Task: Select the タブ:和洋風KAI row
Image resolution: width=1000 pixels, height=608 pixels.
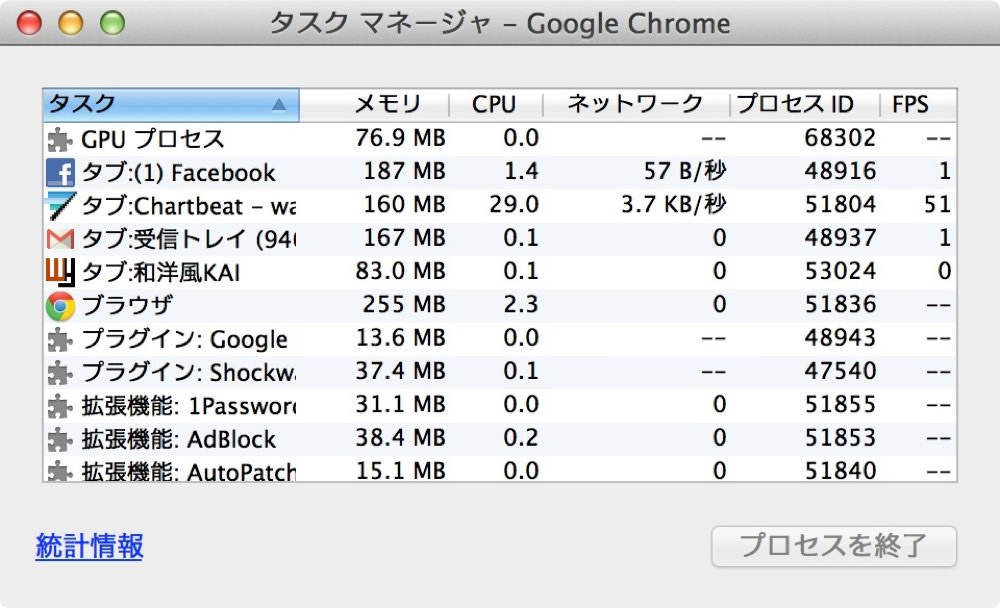Action: coord(500,272)
